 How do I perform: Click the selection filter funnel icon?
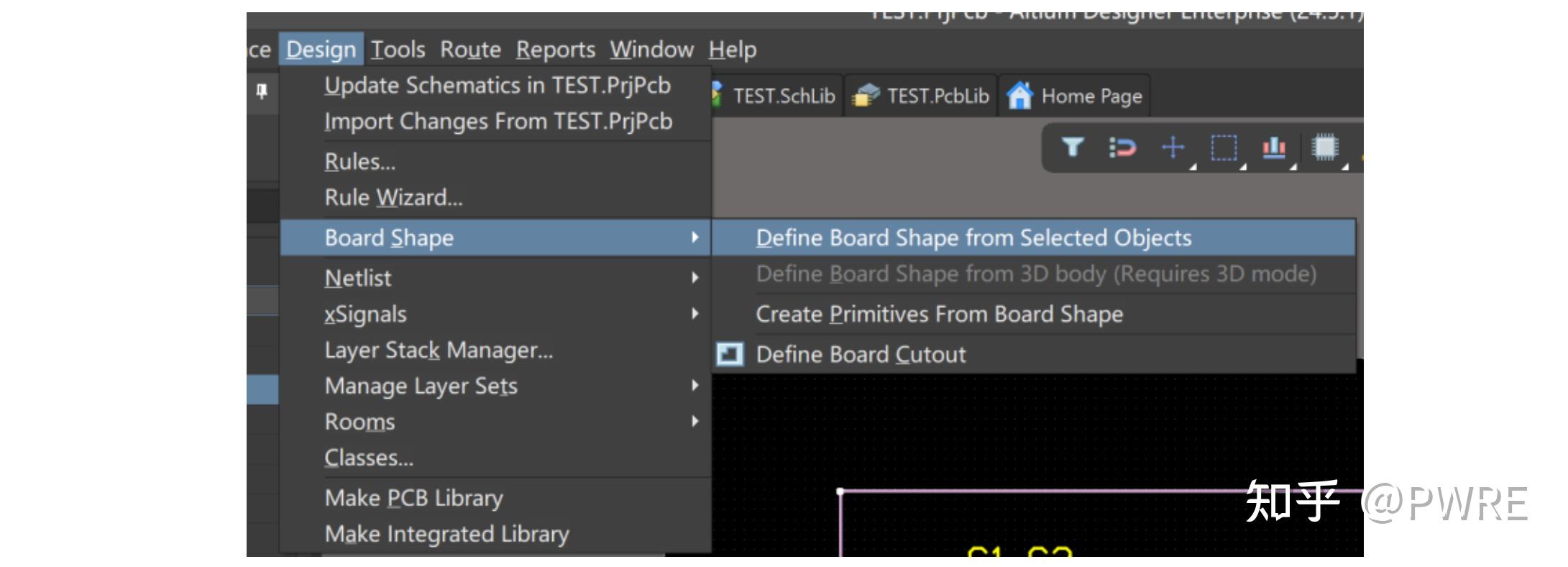tap(1072, 148)
